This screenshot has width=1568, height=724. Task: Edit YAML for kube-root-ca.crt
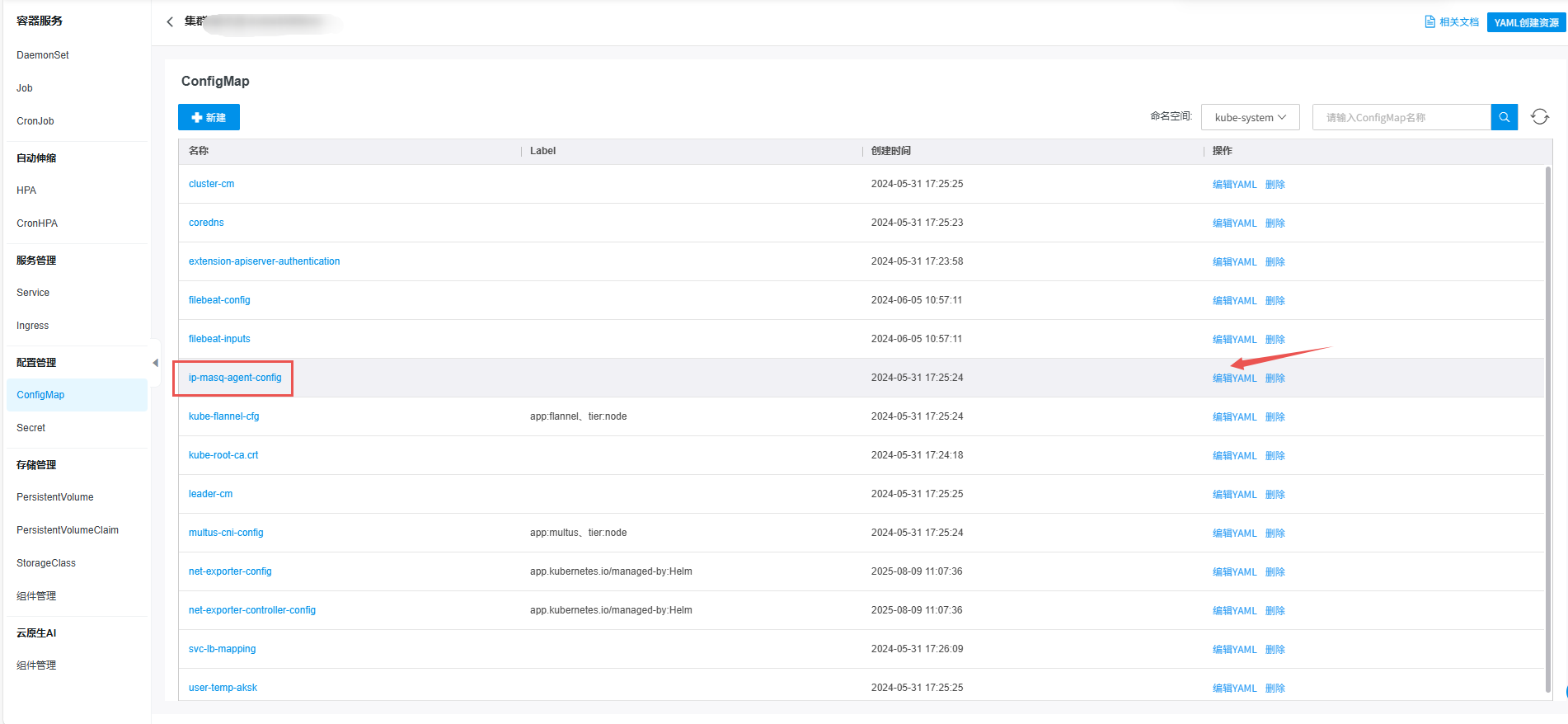click(x=1234, y=456)
